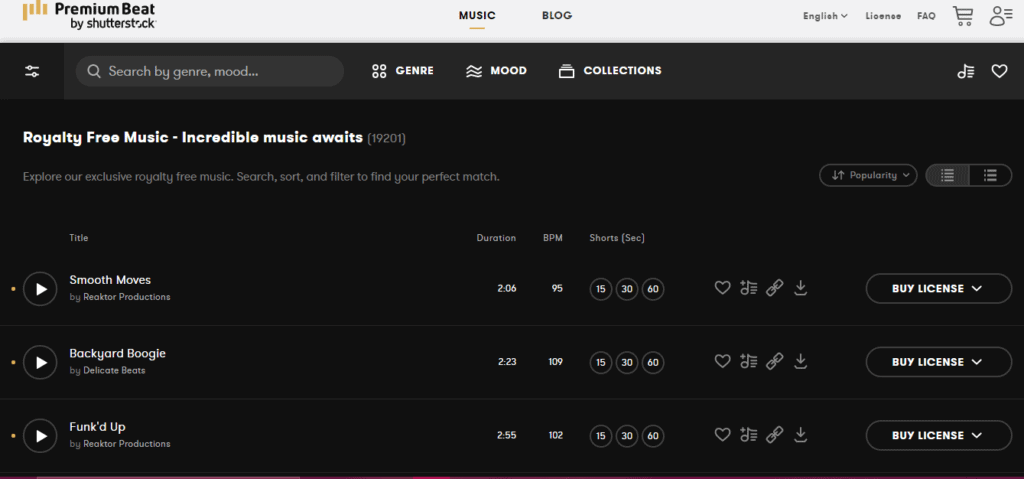
Task: Favorite the Smooth Moves track
Action: point(722,288)
